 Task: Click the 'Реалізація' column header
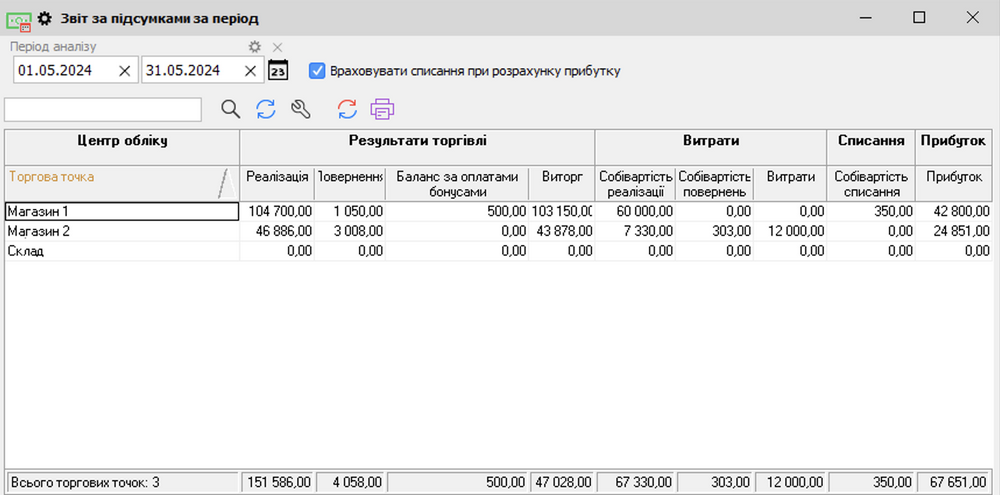click(x=277, y=177)
